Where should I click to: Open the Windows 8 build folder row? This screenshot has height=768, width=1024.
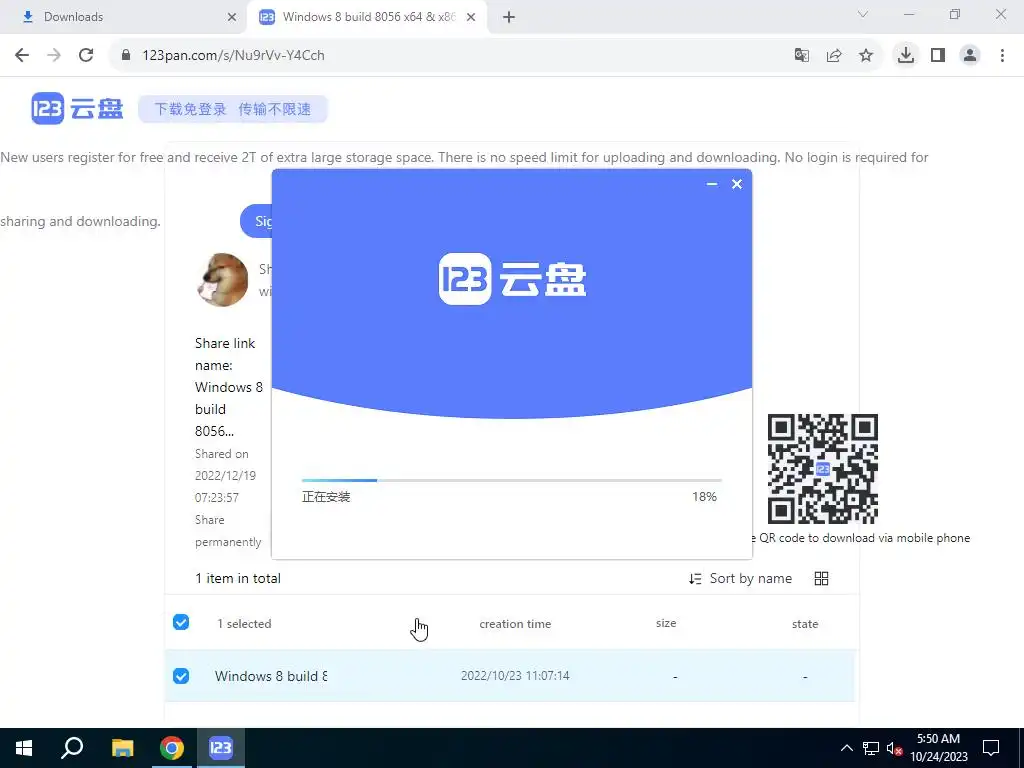pyautogui.click(x=509, y=676)
